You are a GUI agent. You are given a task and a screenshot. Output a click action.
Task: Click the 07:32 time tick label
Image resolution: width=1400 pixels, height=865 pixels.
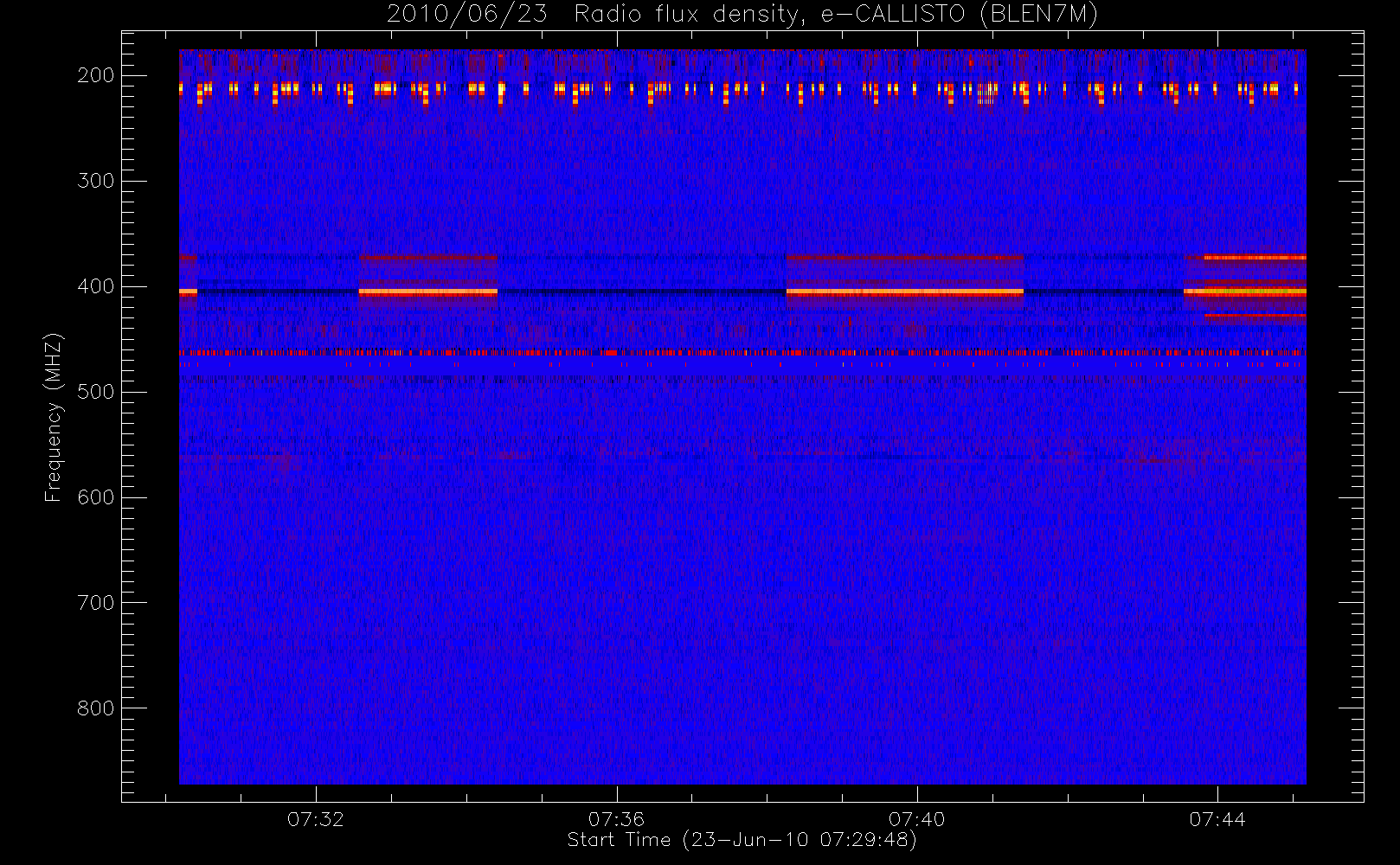[316, 819]
